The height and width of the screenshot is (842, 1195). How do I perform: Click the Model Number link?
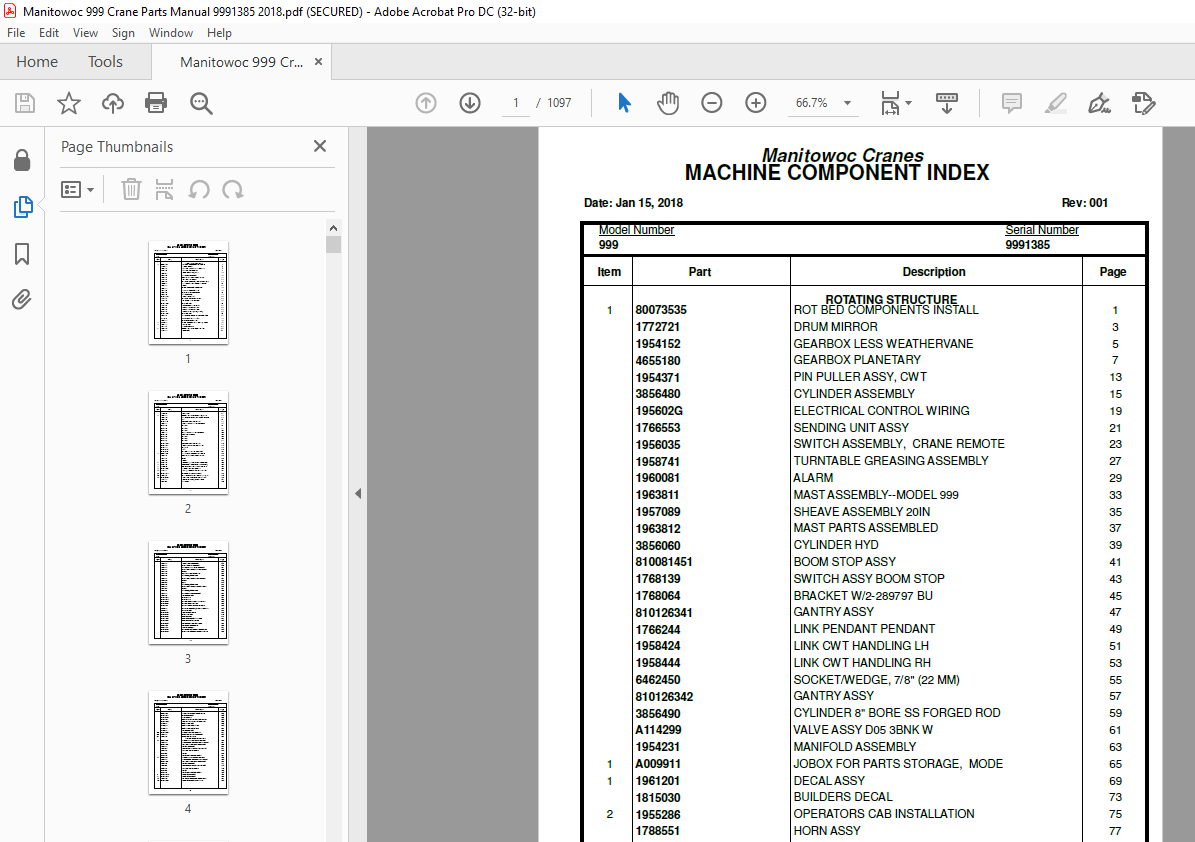pyautogui.click(x=636, y=229)
